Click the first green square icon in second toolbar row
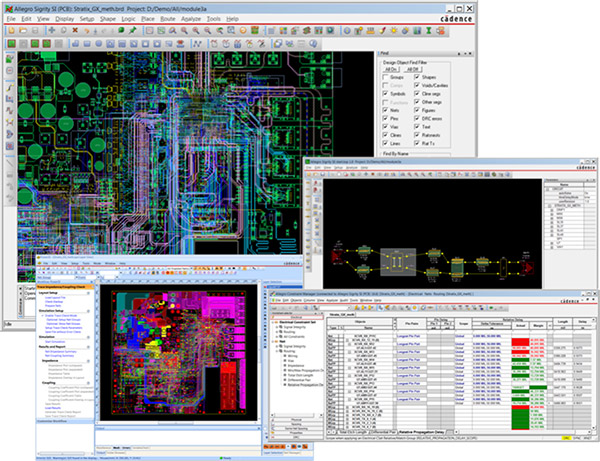The image size is (600, 461). click(11, 44)
